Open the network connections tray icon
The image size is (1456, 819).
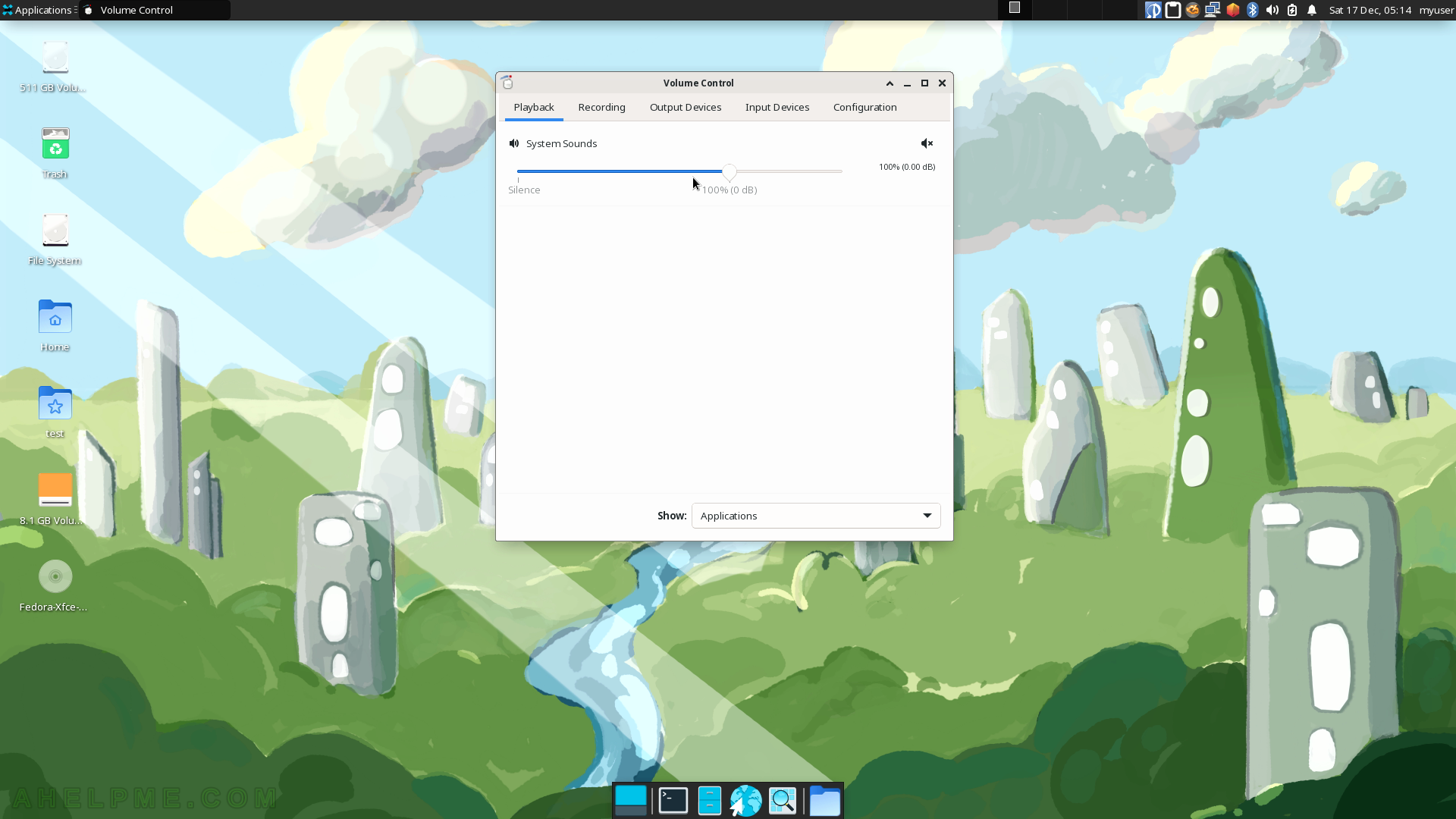pos(1213,10)
